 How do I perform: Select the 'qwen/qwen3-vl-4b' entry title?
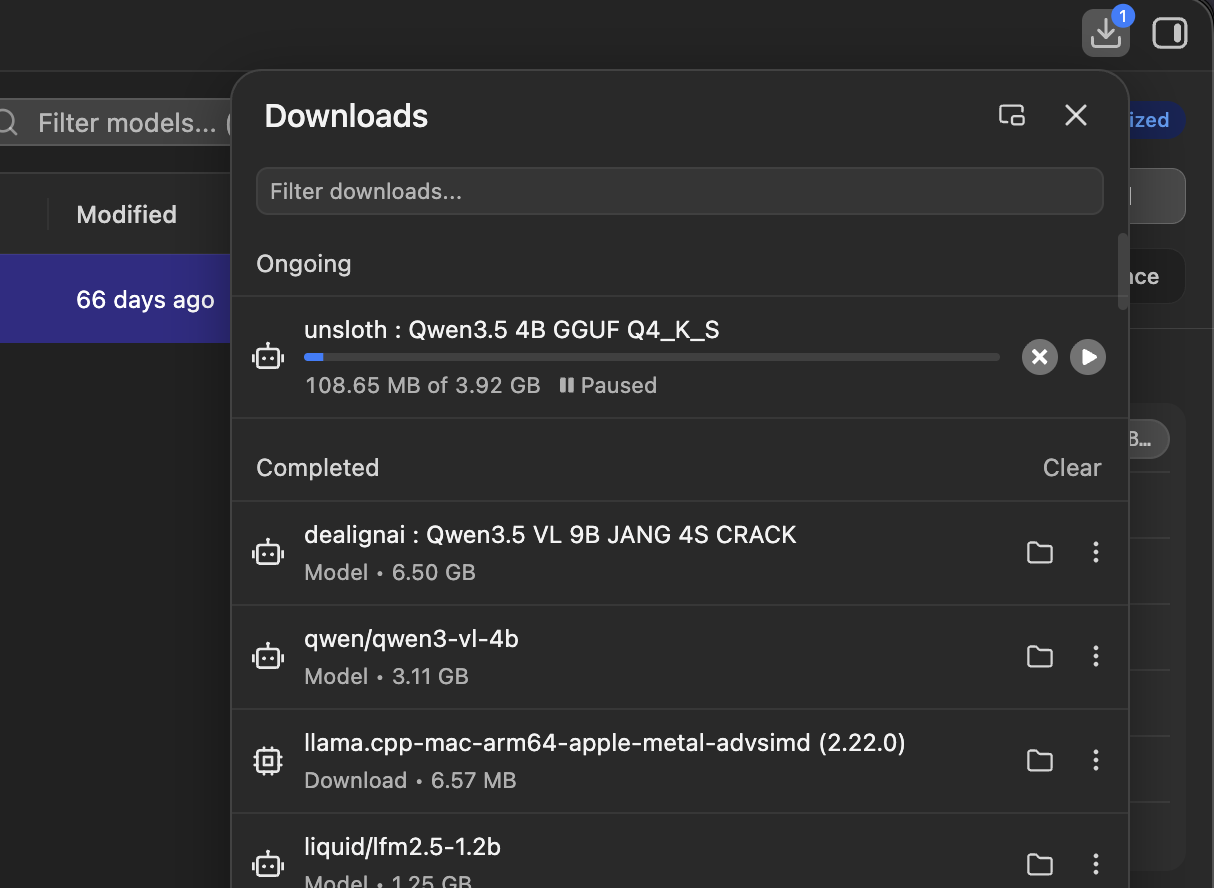coord(411,639)
